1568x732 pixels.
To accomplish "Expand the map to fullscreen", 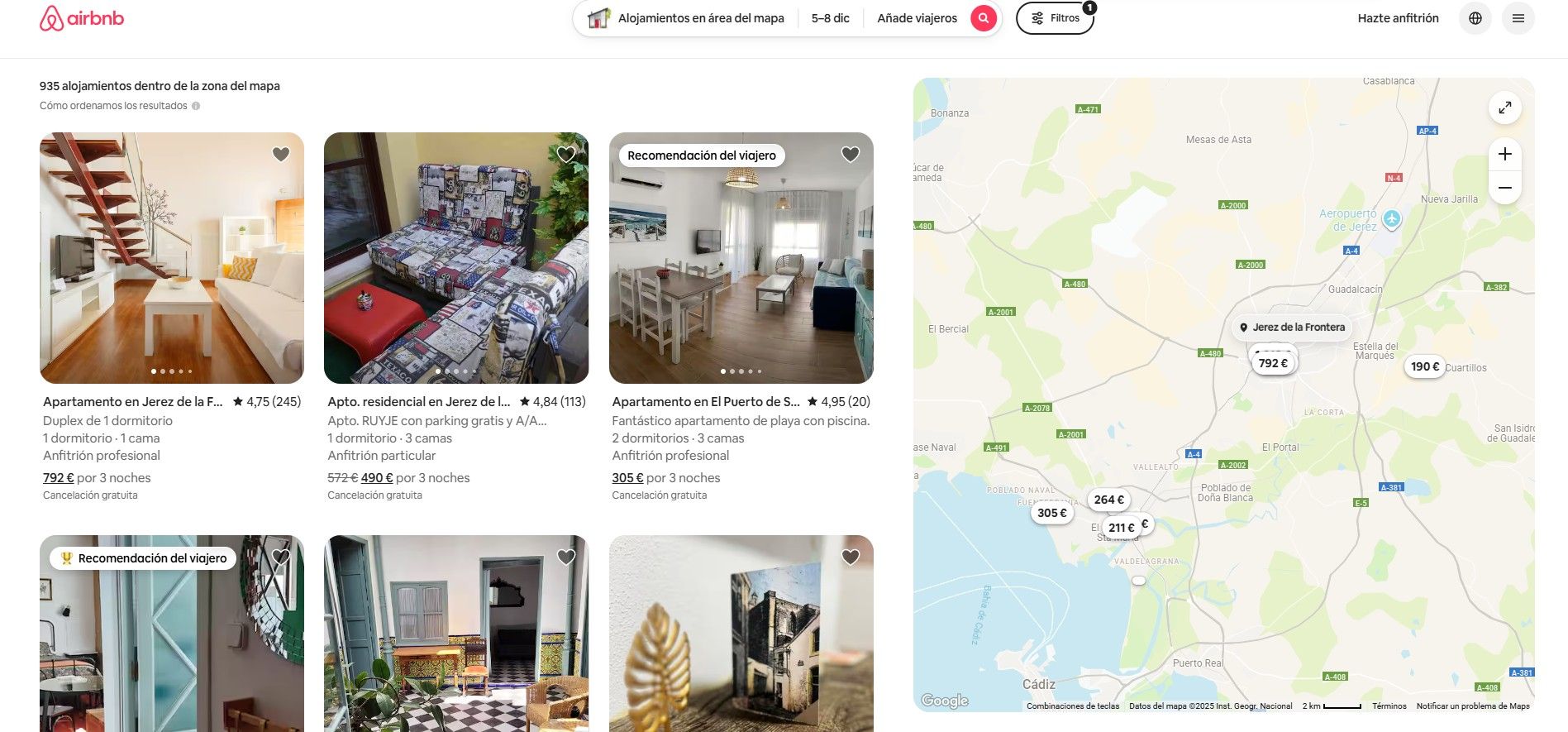I will tap(1505, 108).
